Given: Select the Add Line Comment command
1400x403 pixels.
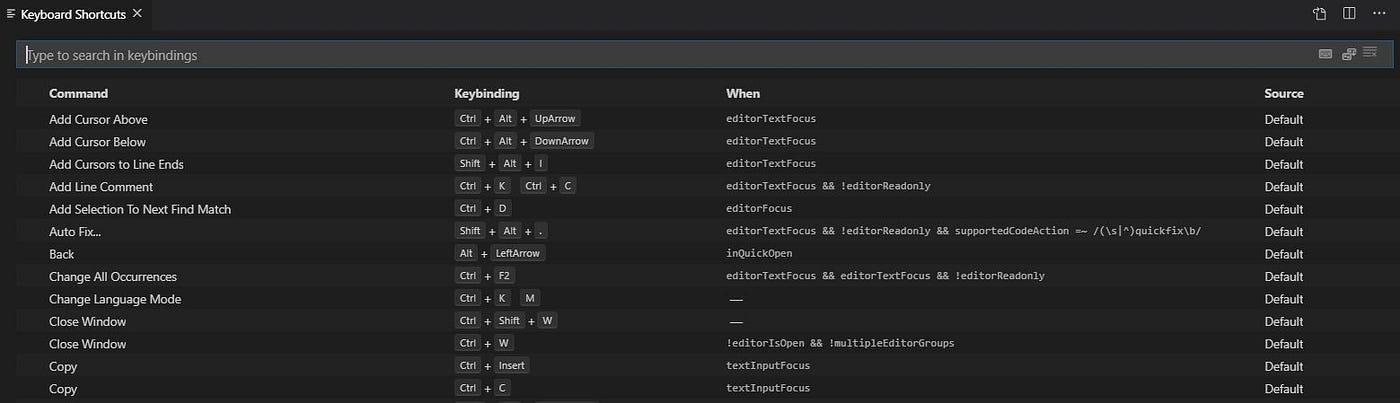Looking at the screenshot, I should [x=101, y=187].
